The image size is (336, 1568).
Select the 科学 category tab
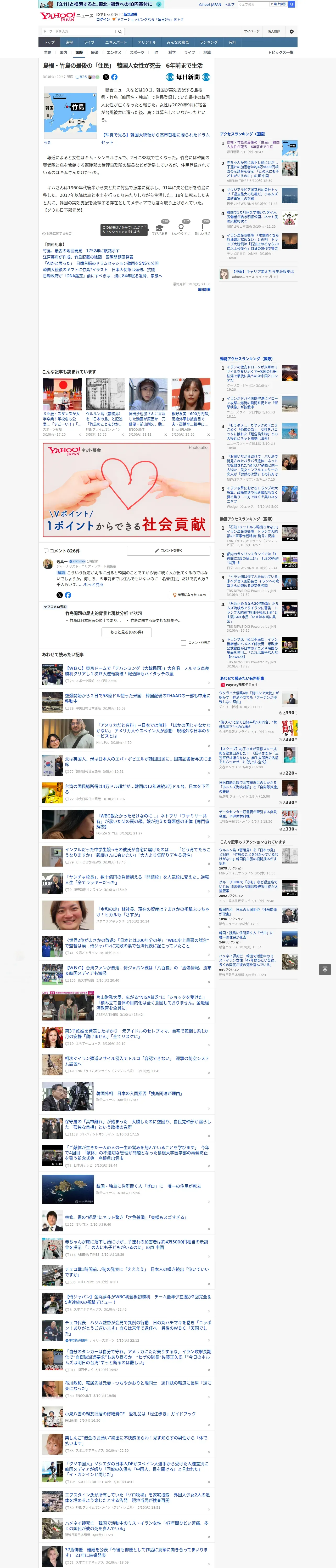[x=172, y=53]
